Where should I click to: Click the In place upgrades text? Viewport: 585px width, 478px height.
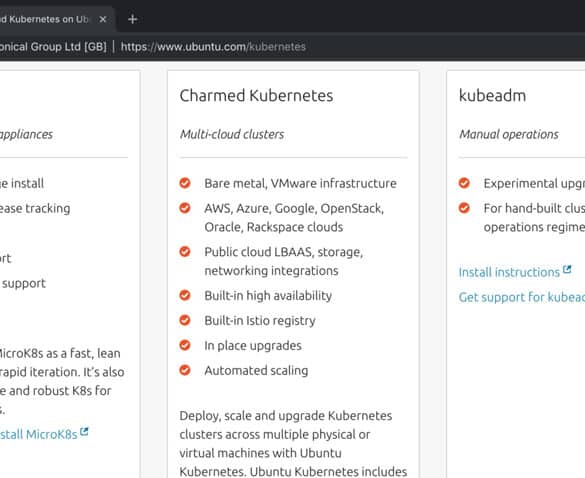(253, 346)
